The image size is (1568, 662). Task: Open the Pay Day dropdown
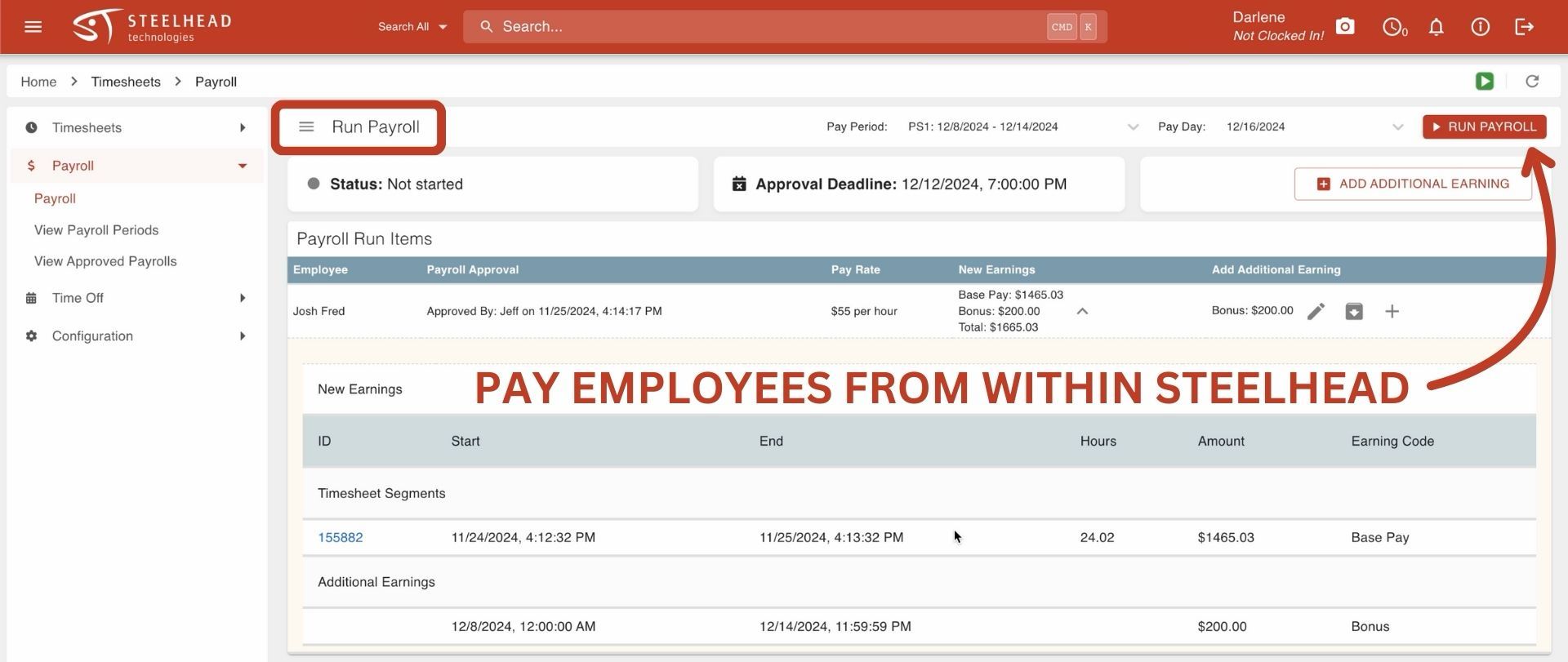pyautogui.click(x=1315, y=127)
